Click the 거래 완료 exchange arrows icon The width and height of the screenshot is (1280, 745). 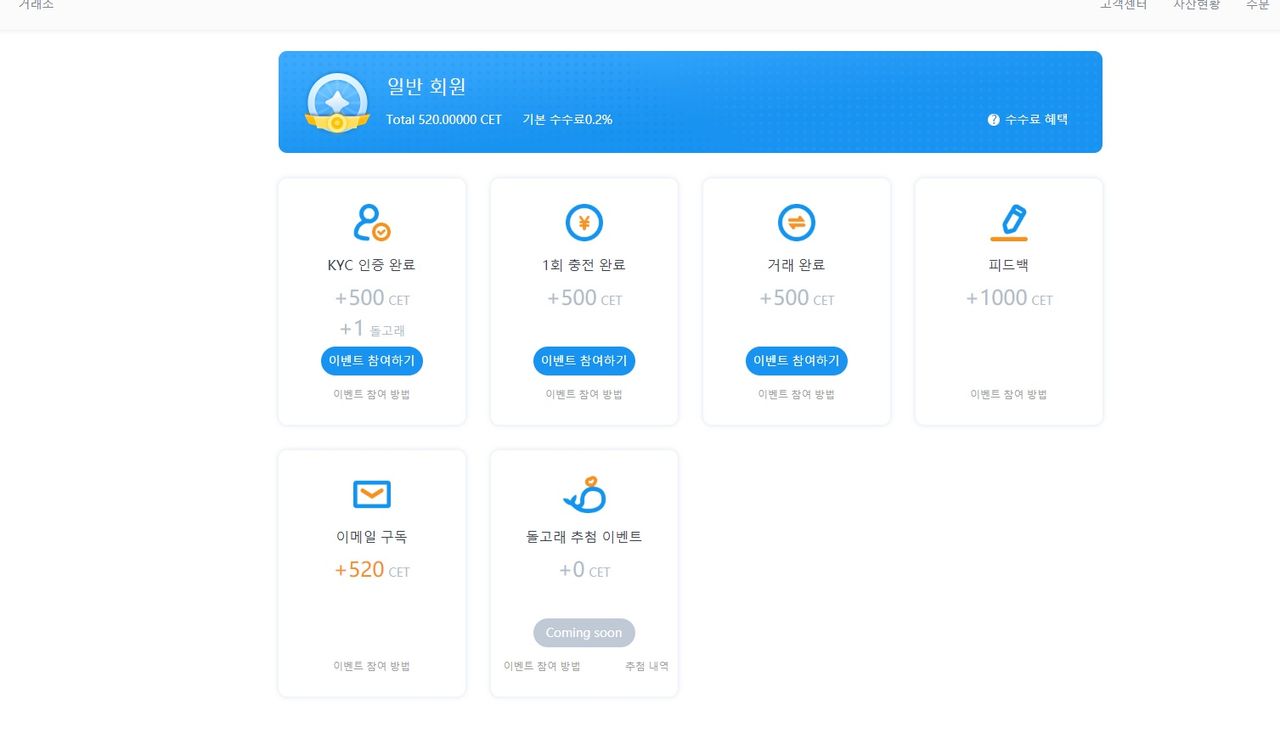(x=796, y=222)
